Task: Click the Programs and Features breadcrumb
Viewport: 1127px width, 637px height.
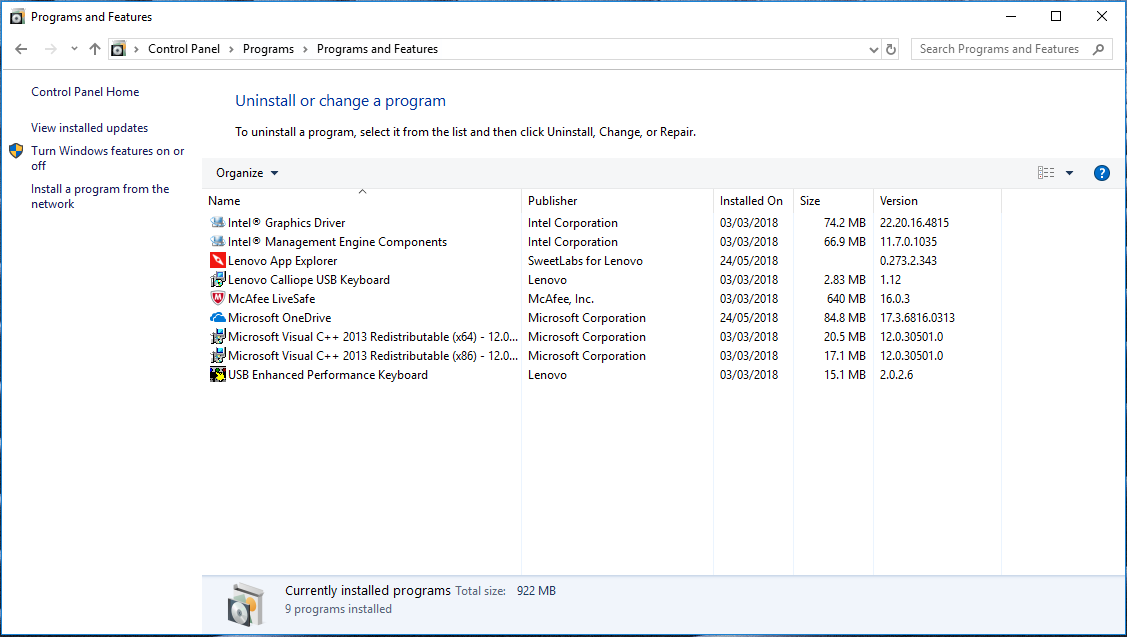Action: coord(377,49)
